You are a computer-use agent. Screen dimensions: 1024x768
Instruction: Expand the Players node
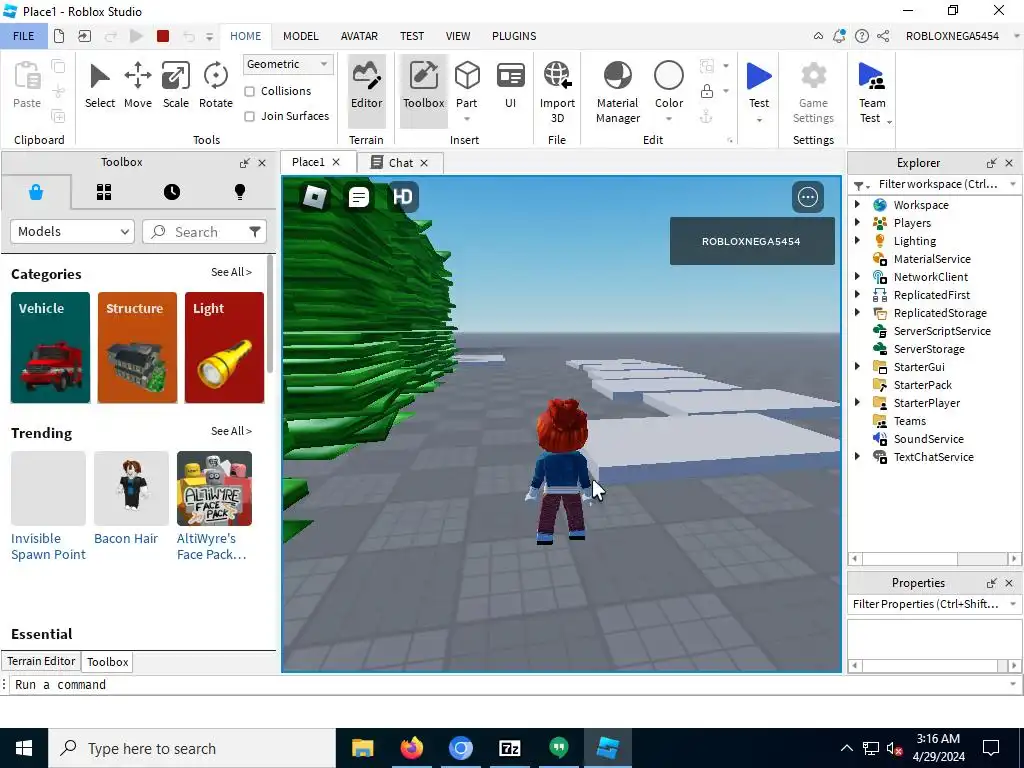click(x=857, y=222)
